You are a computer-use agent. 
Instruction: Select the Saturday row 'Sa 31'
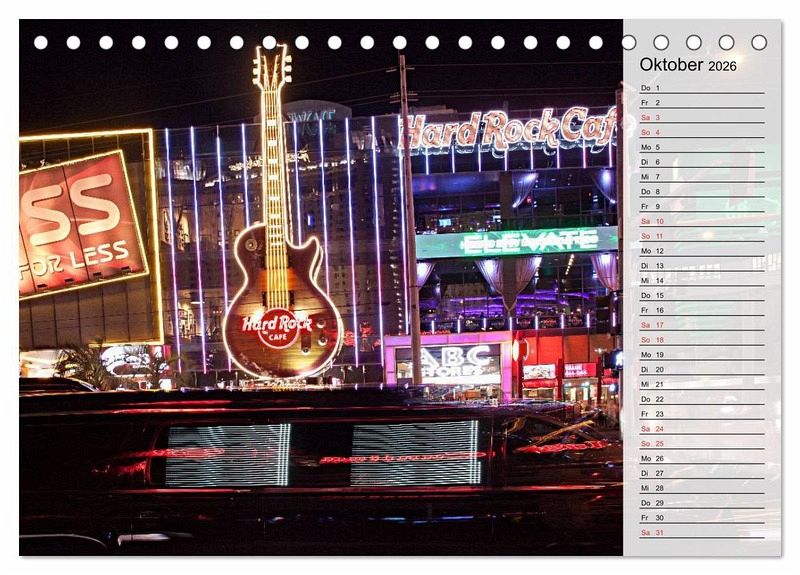pos(702,532)
